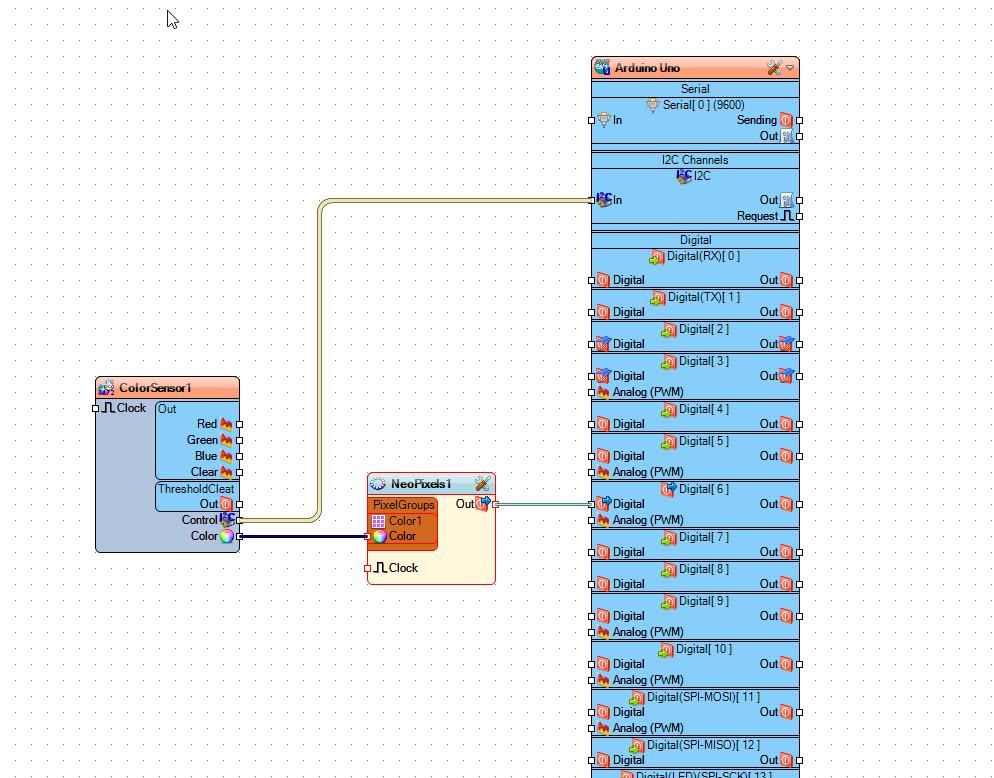Screen dimensions: 994x778
Task: Click the Digital[ 7 ] Out pin icon
Action: [786, 552]
